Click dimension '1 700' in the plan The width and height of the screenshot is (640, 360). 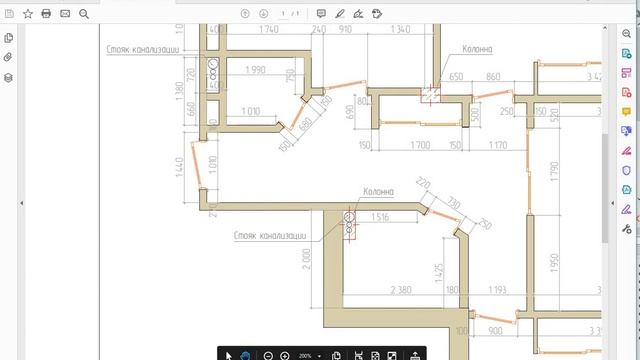pos(420,145)
